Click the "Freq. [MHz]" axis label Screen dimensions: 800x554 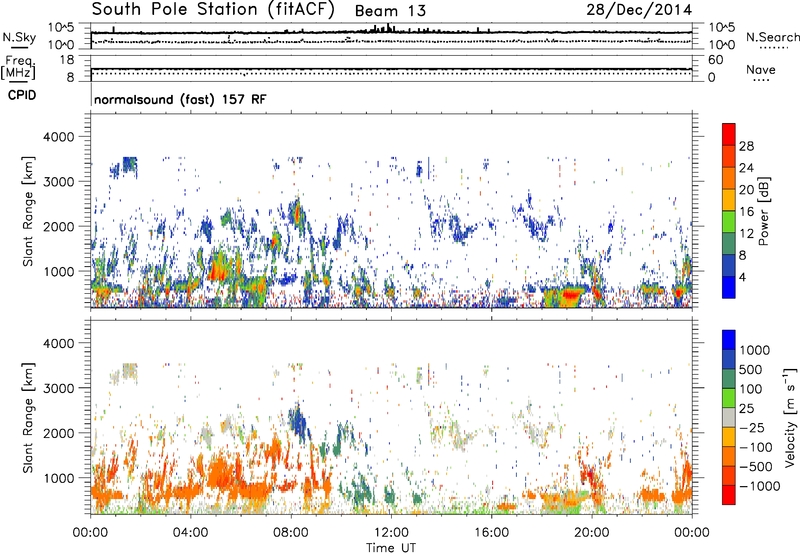coord(18,67)
